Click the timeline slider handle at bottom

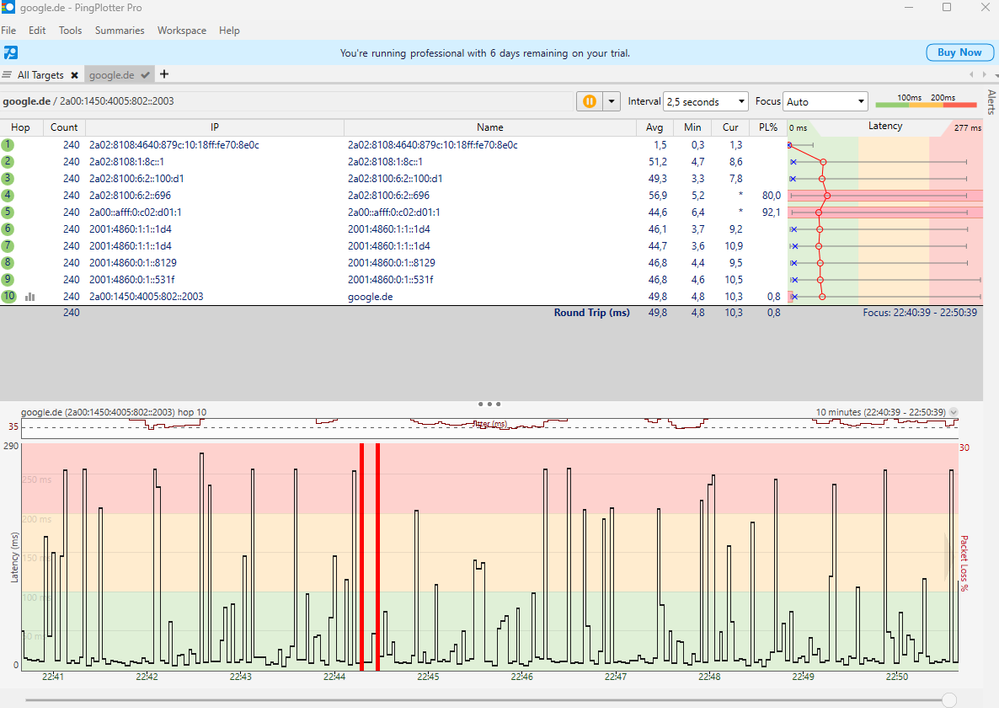(x=949, y=700)
